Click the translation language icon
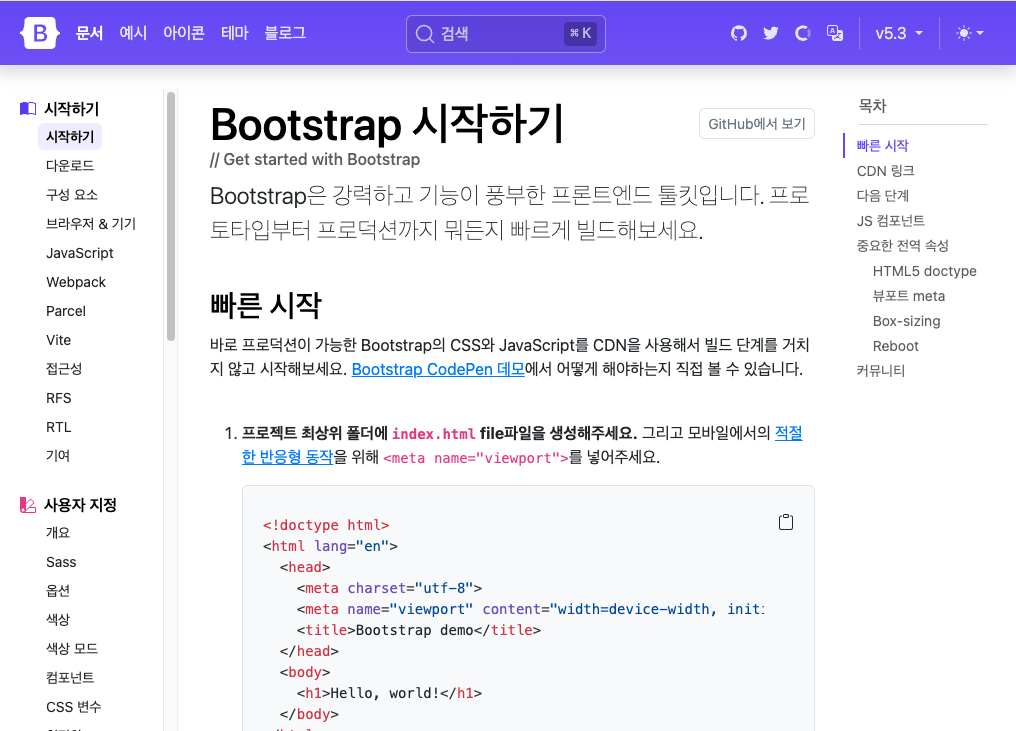Image resolution: width=1016 pixels, height=731 pixels. click(835, 33)
